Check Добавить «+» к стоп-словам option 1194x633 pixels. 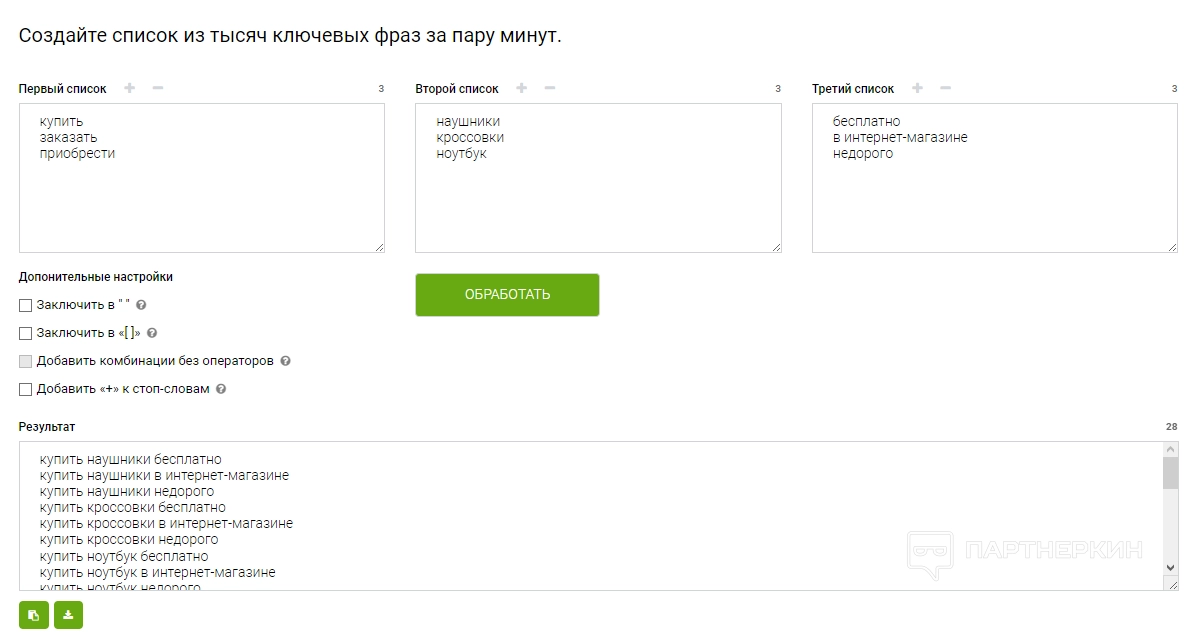point(26,389)
